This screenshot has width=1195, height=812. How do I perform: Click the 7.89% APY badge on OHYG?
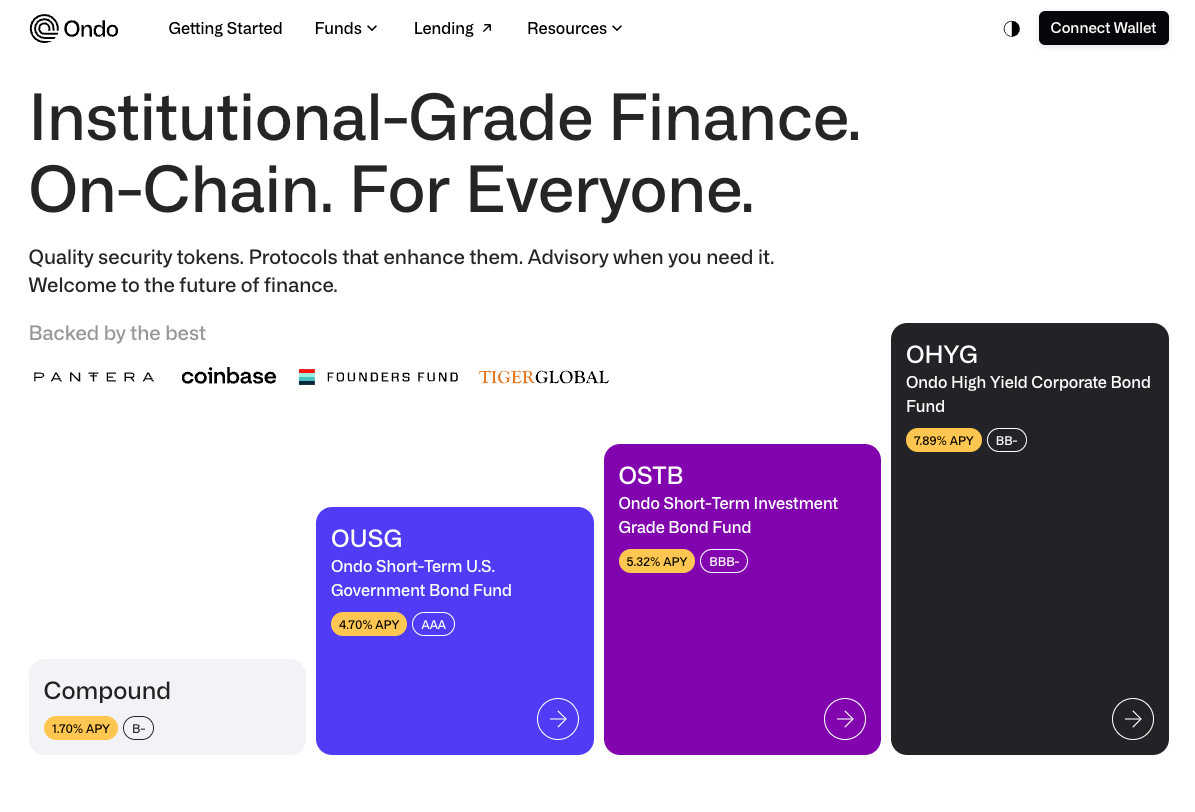click(943, 440)
